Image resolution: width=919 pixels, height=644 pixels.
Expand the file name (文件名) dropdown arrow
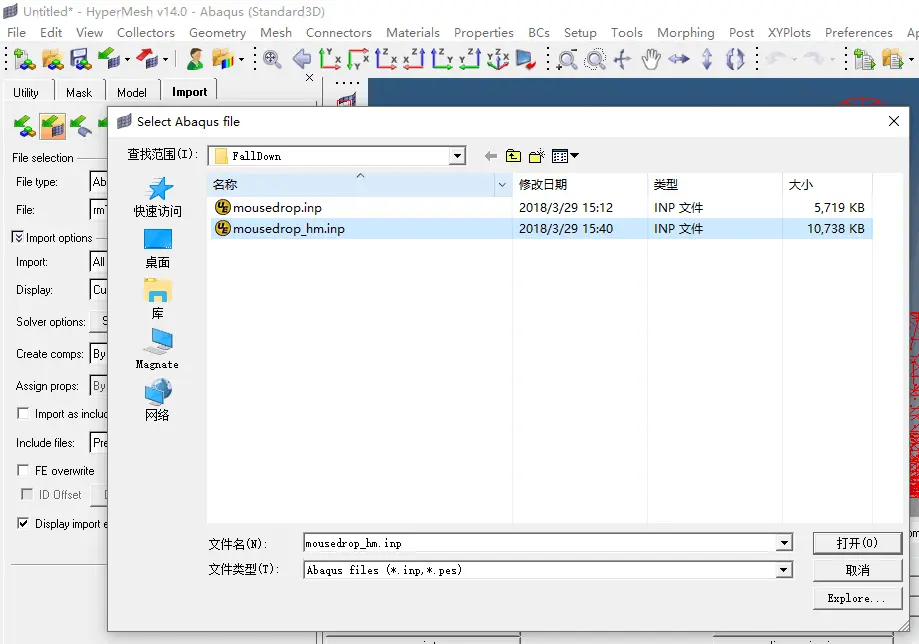click(x=784, y=543)
